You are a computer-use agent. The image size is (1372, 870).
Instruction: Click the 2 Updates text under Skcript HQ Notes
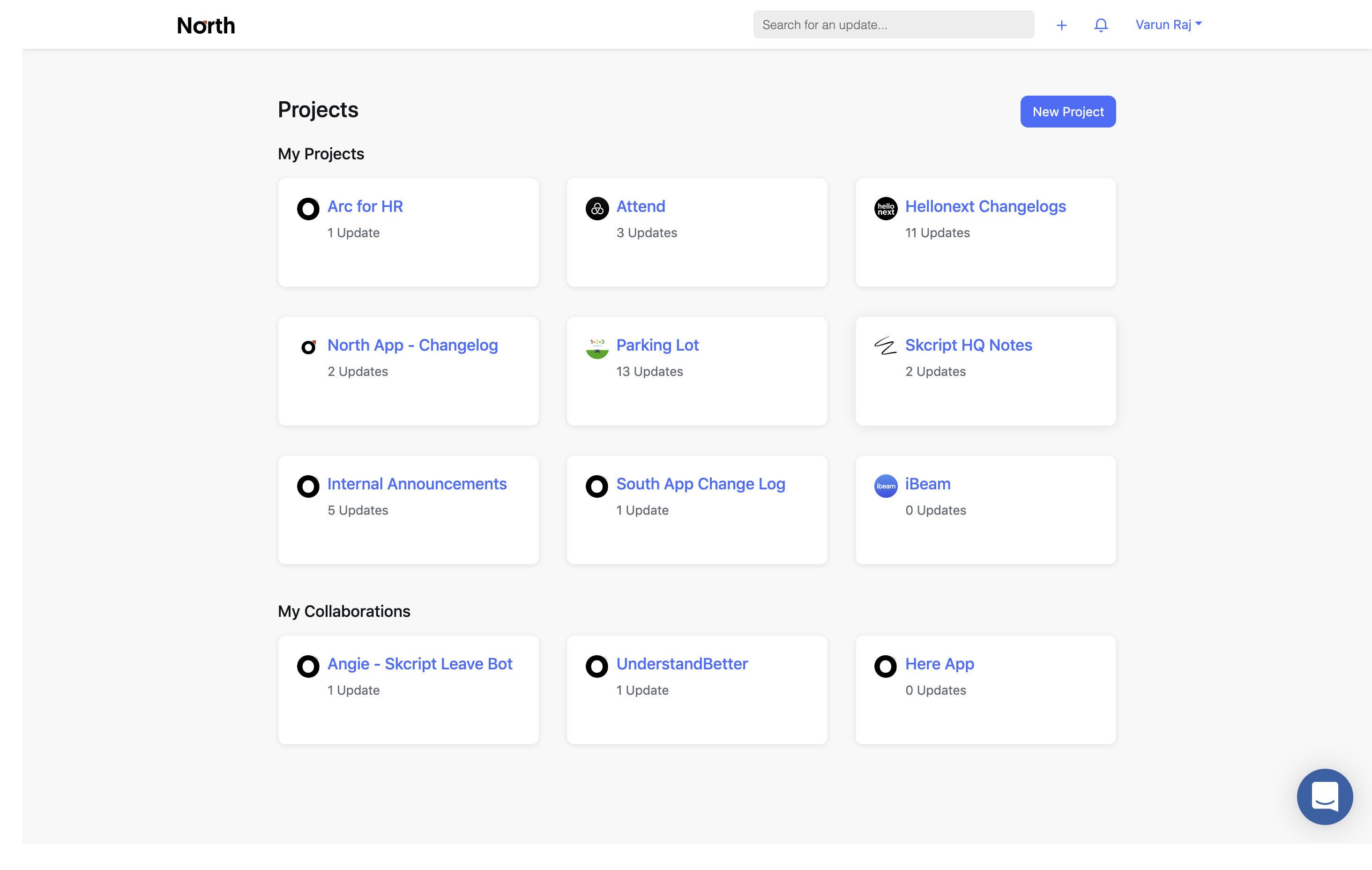pyautogui.click(x=936, y=371)
